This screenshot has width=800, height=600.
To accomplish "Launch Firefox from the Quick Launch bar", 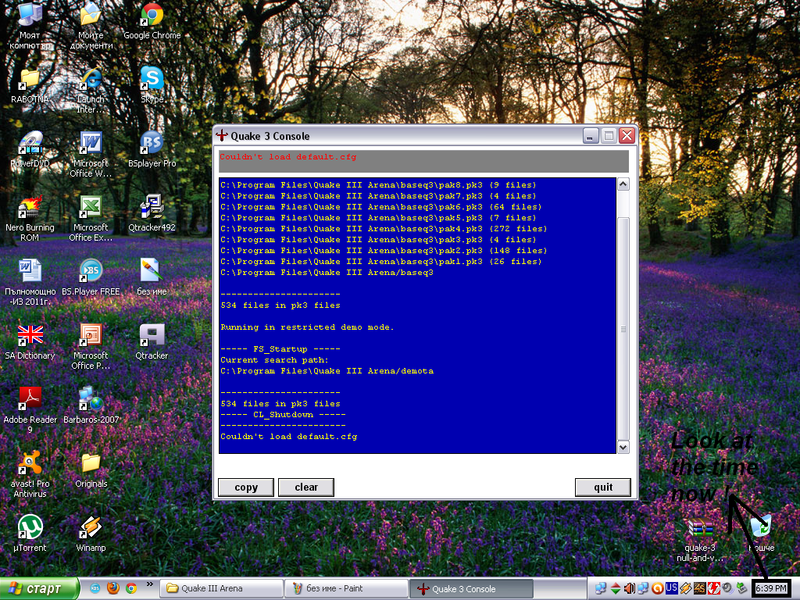I will pos(113,588).
